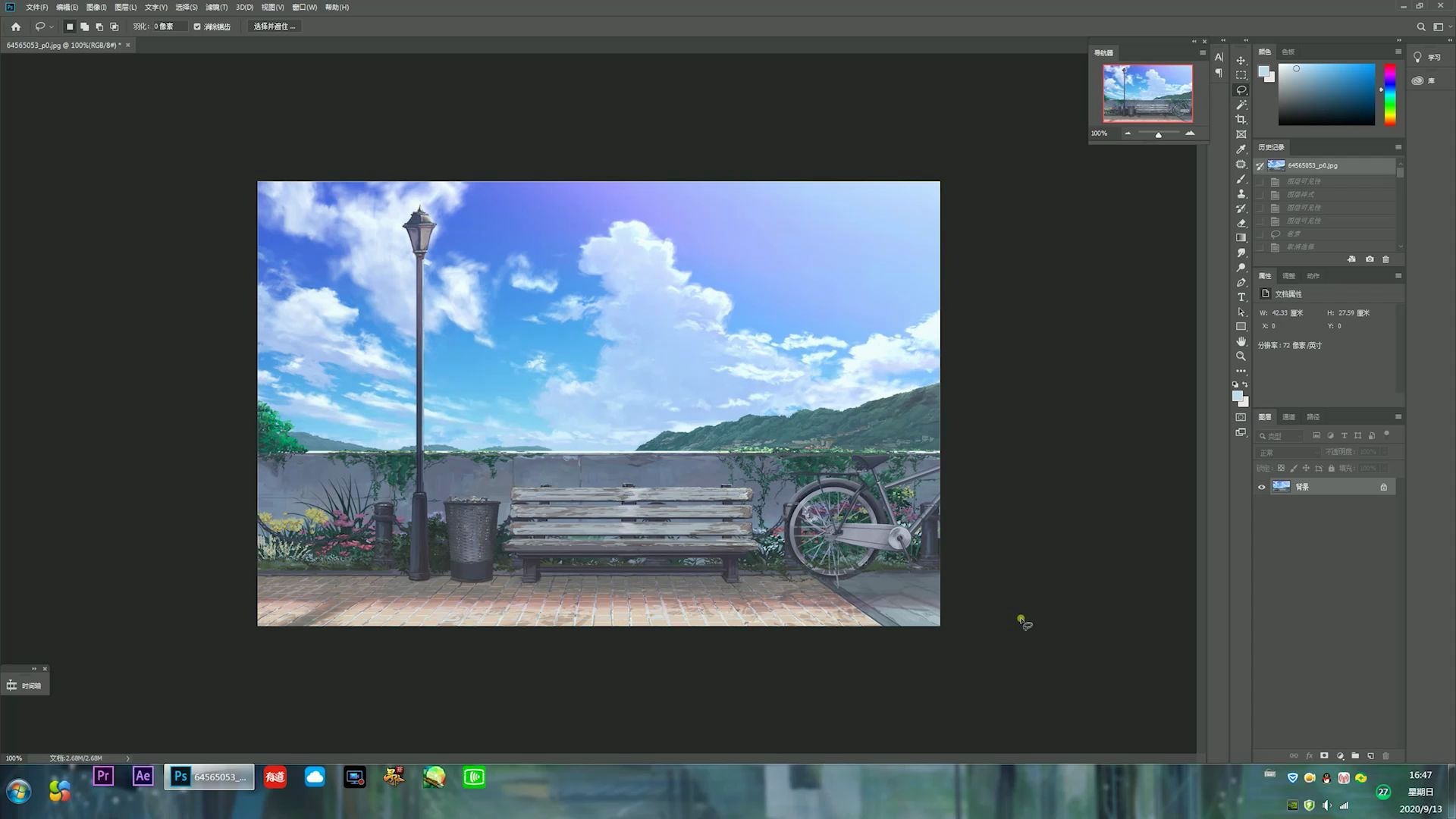1456x819 pixels.
Task: Select the Eraser tool
Action: (x=1241, y=223)
